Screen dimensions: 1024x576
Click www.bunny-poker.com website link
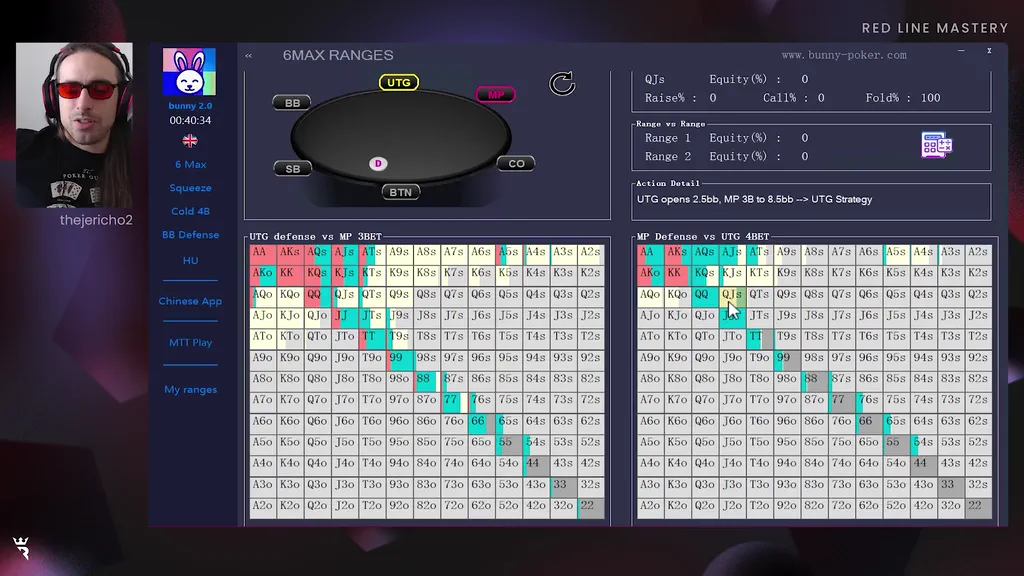(x=844, y=56)
